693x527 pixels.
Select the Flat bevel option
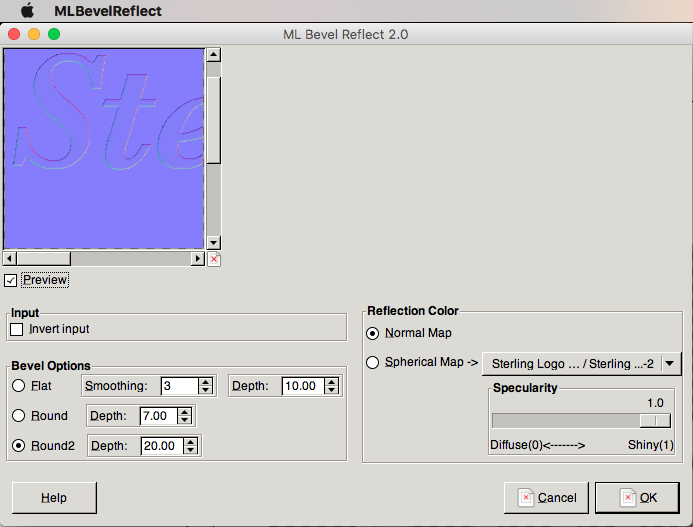[x=19, y=386]
